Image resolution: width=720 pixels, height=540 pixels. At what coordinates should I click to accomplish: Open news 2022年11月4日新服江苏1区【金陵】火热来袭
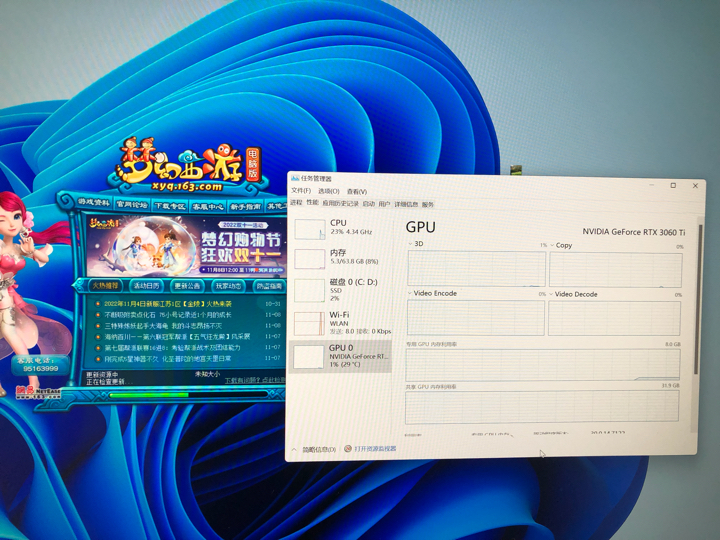(168, 304)
